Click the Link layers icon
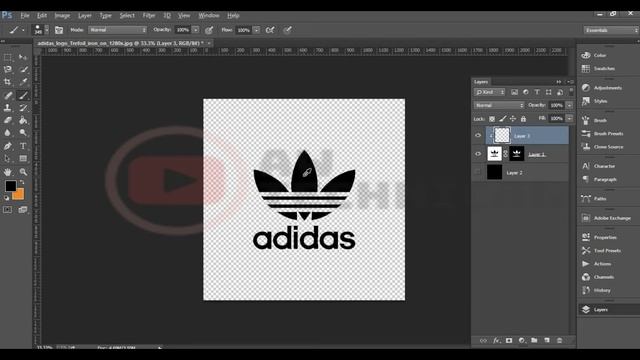This screenshot has height=360, width=640. (483, 340)
